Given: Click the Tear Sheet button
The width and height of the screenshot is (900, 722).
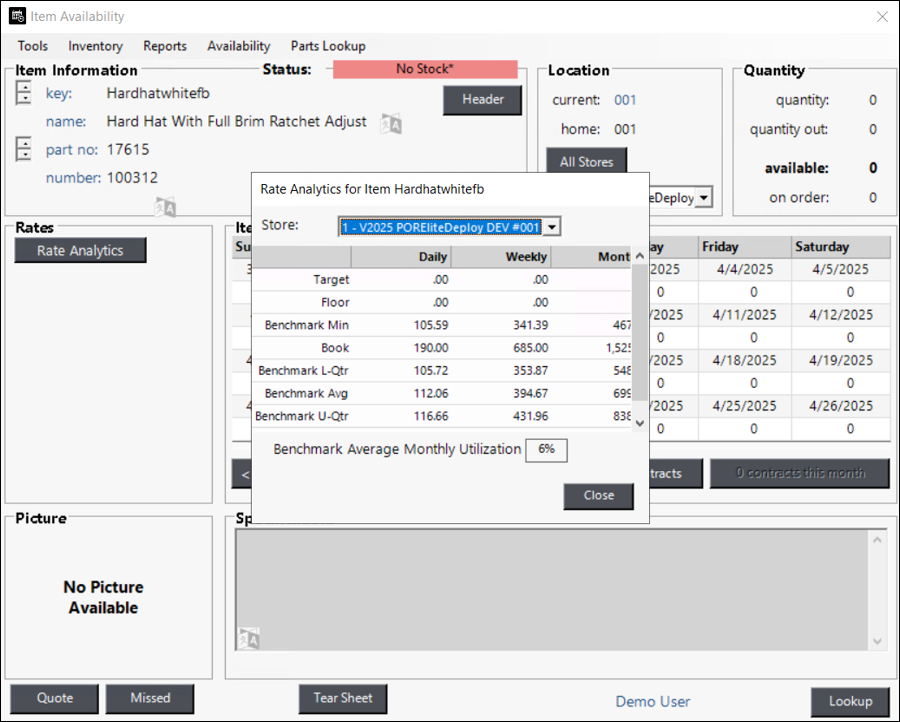Looking at the screenshot, I should (x=343, y=698).
